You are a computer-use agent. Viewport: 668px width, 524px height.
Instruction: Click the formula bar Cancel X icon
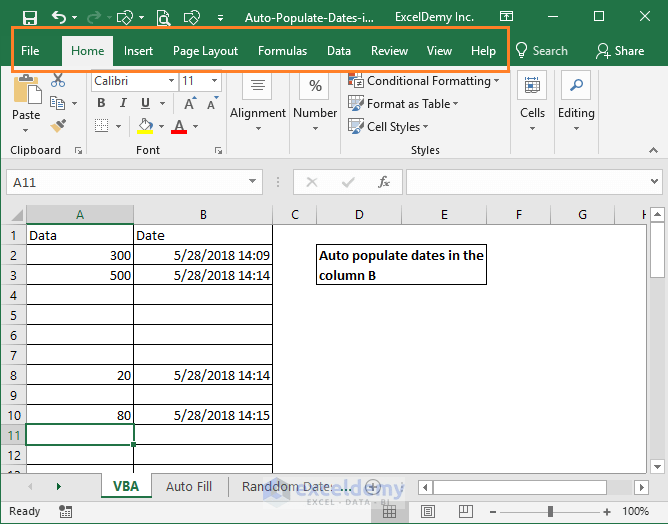click(312, 182)
